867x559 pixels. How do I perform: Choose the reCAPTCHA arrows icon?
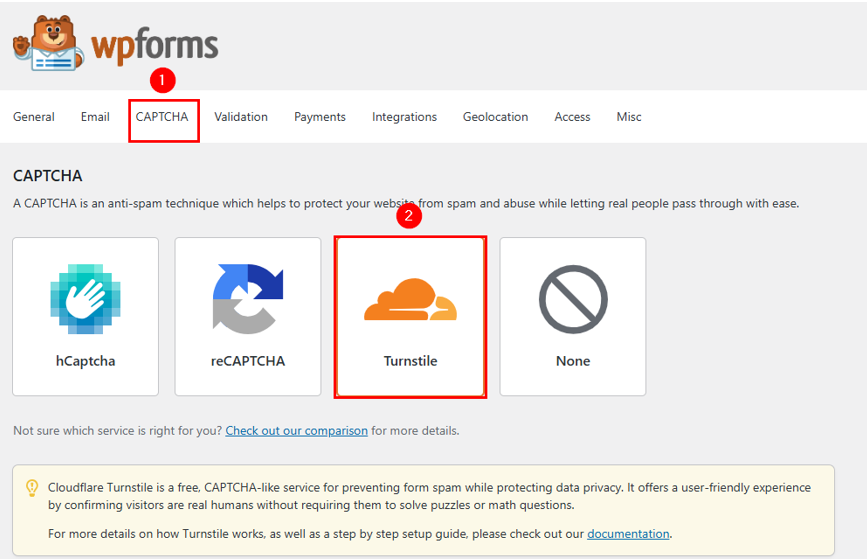click(247, 299)
